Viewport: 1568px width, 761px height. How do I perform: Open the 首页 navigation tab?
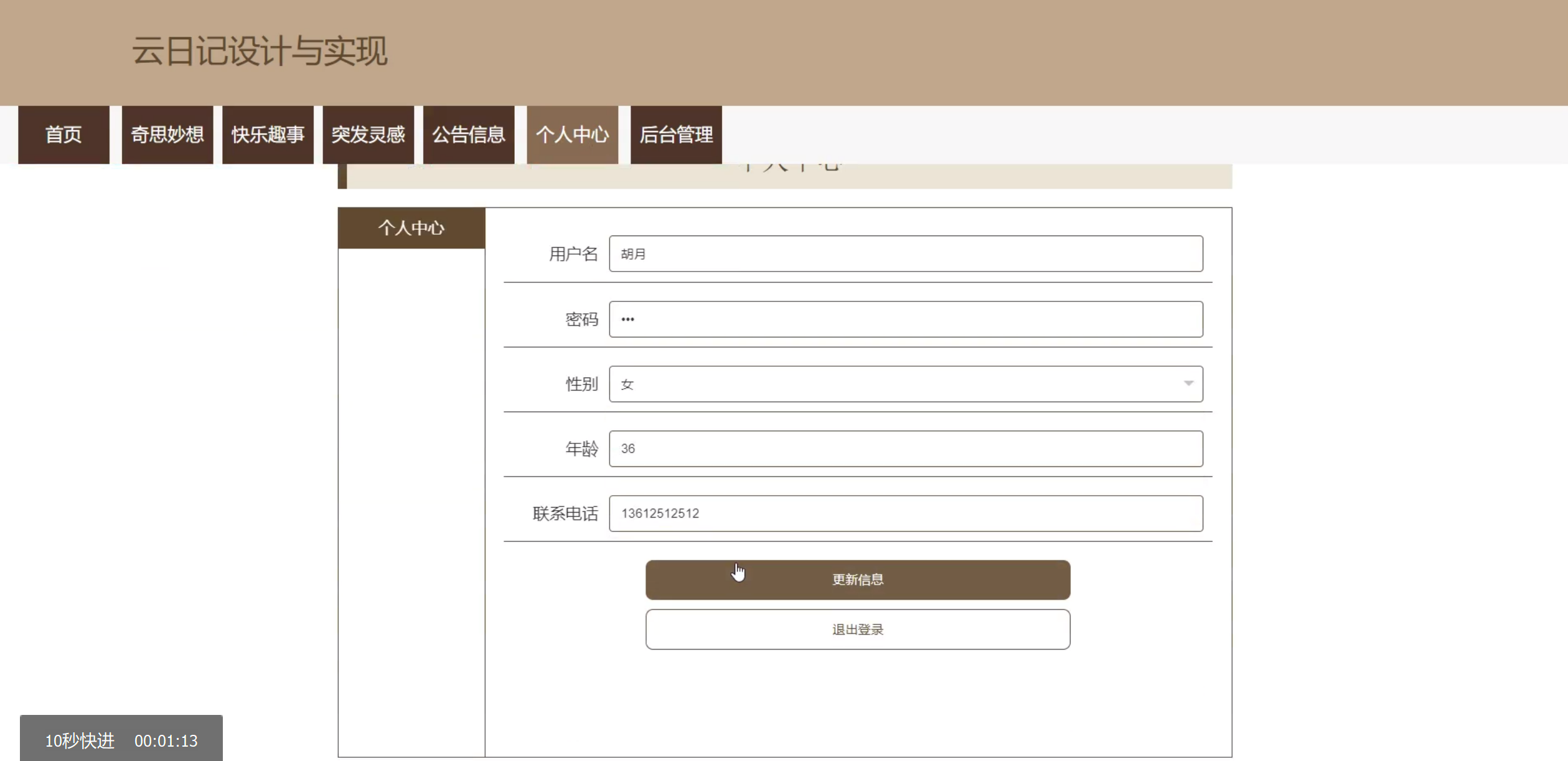63,135
